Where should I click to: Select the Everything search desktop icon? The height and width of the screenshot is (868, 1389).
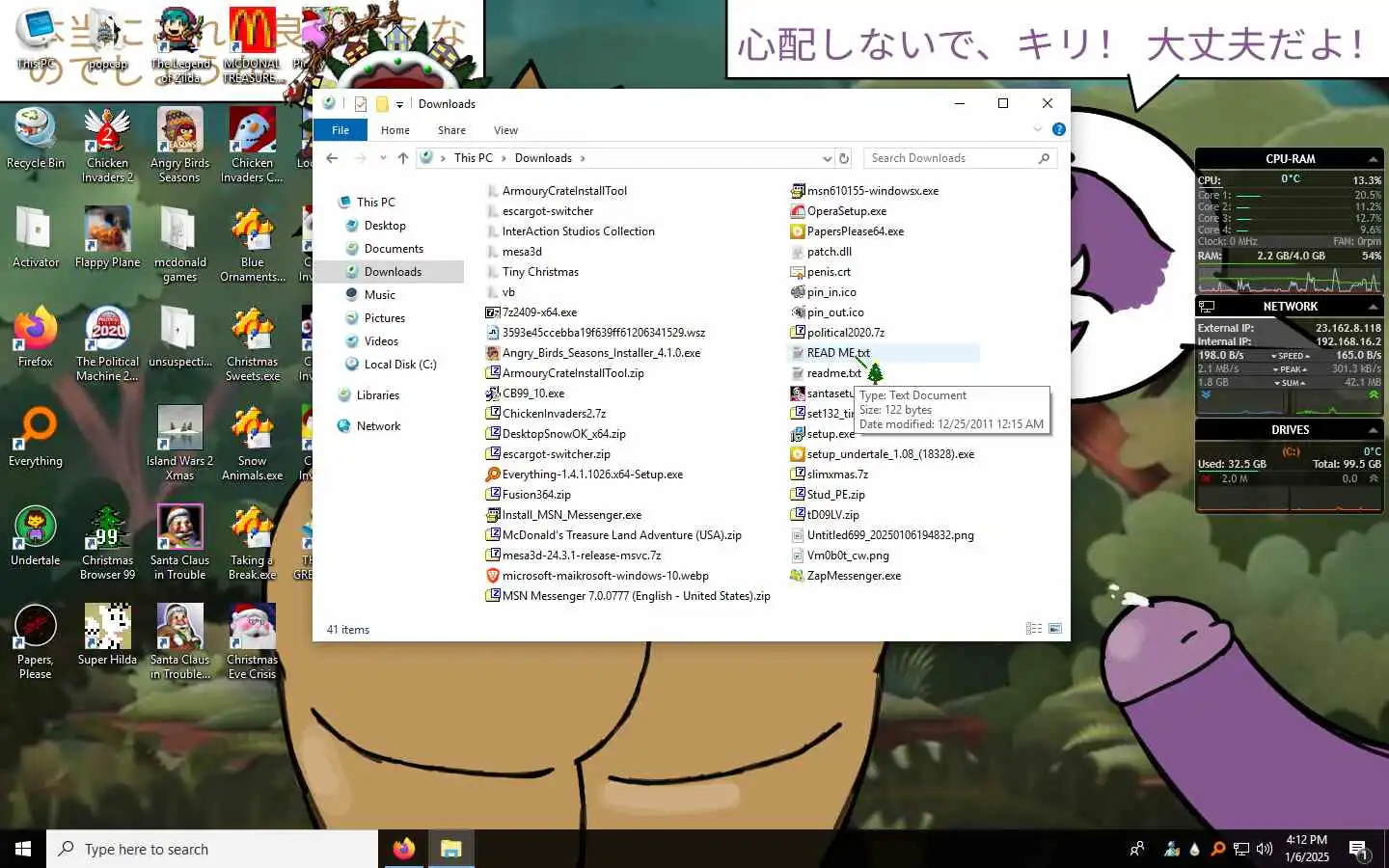coord(35,436)
